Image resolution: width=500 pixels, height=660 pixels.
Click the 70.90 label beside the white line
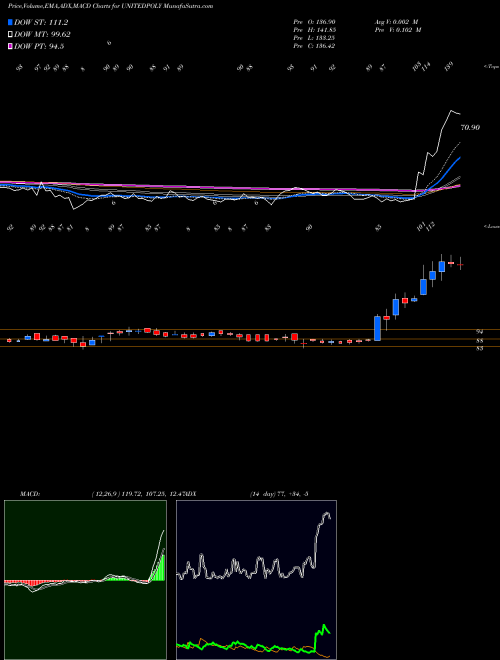470,127
